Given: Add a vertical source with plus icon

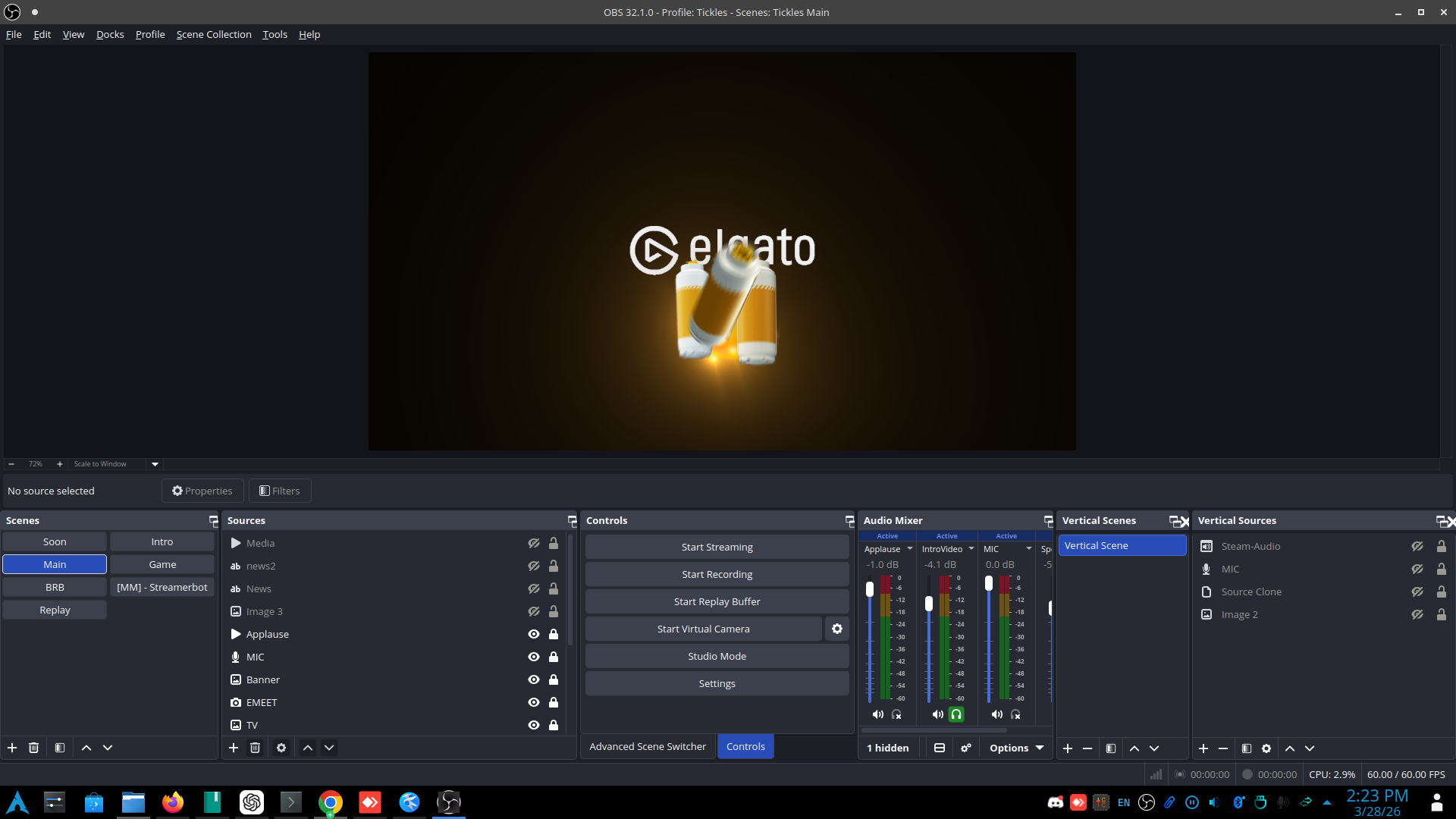Looking at the screenshot, I should point(1203,748).
